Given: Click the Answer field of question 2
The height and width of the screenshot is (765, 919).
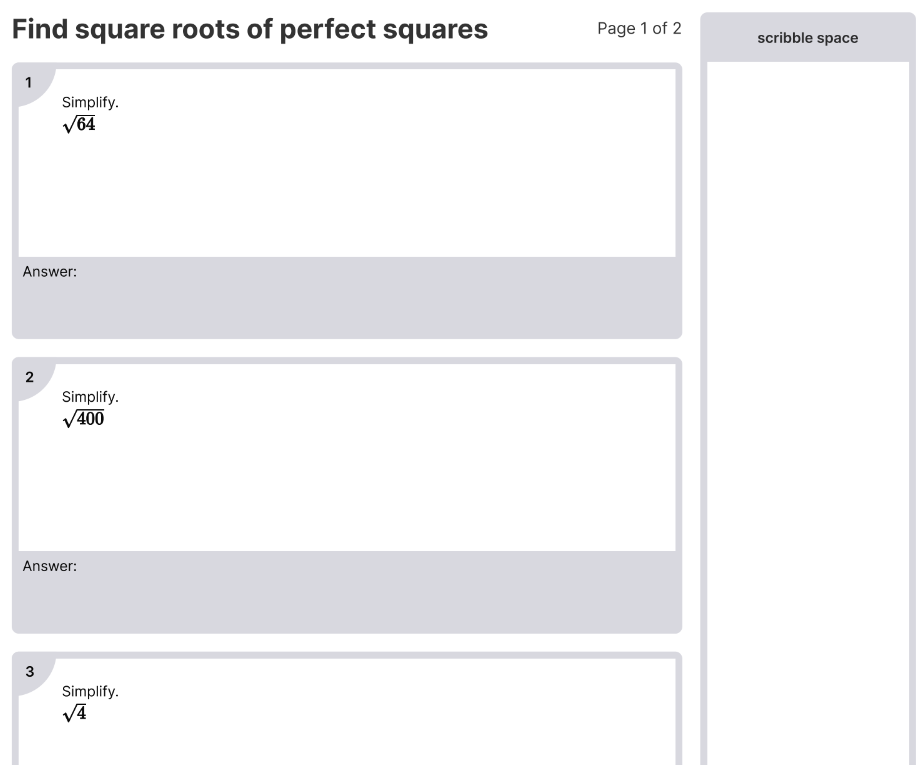Looking at the screenshot, I should tap(347, 591).
